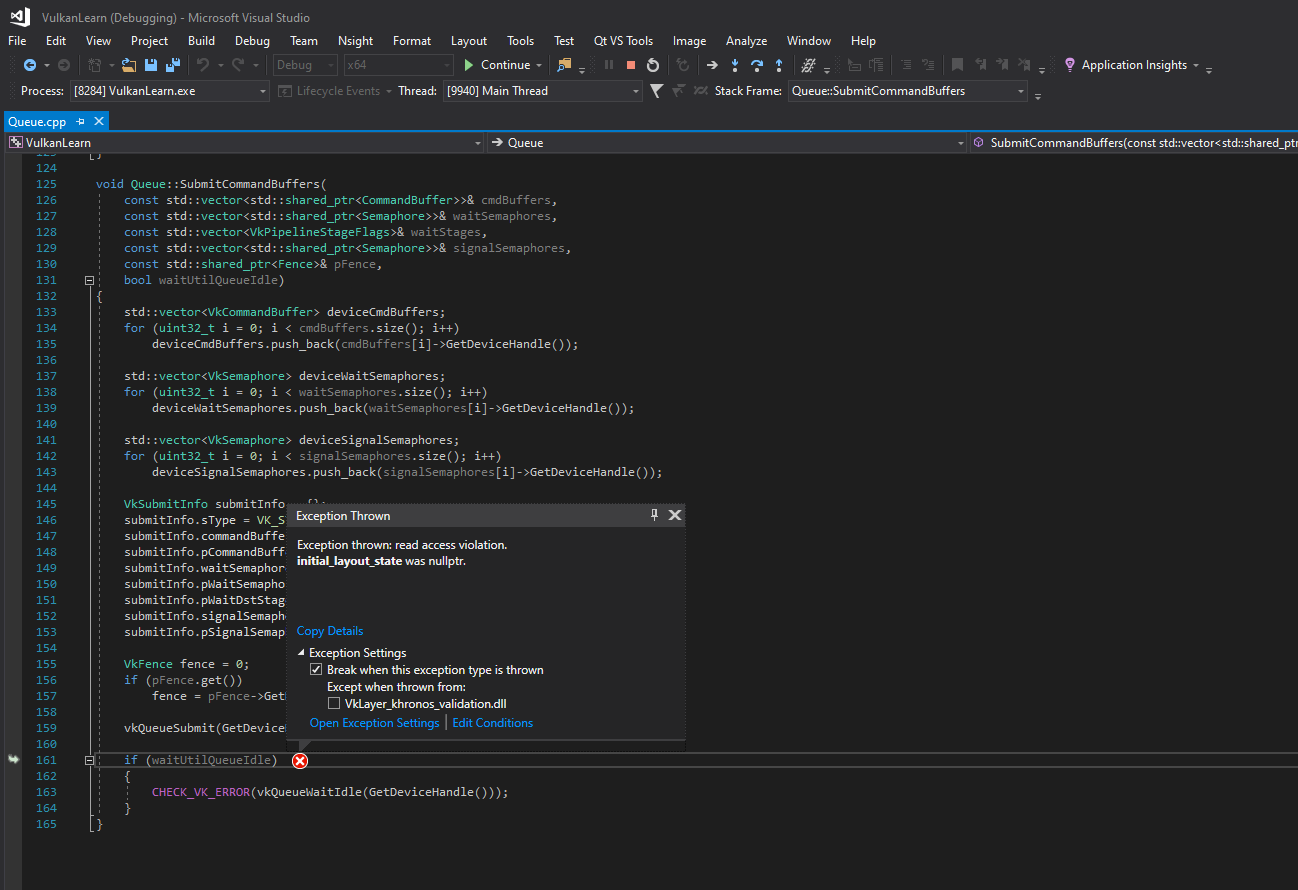Viewport: 1298px width, 890px height.
Task: Click the Step Out icon
Action: coord(780,65)
